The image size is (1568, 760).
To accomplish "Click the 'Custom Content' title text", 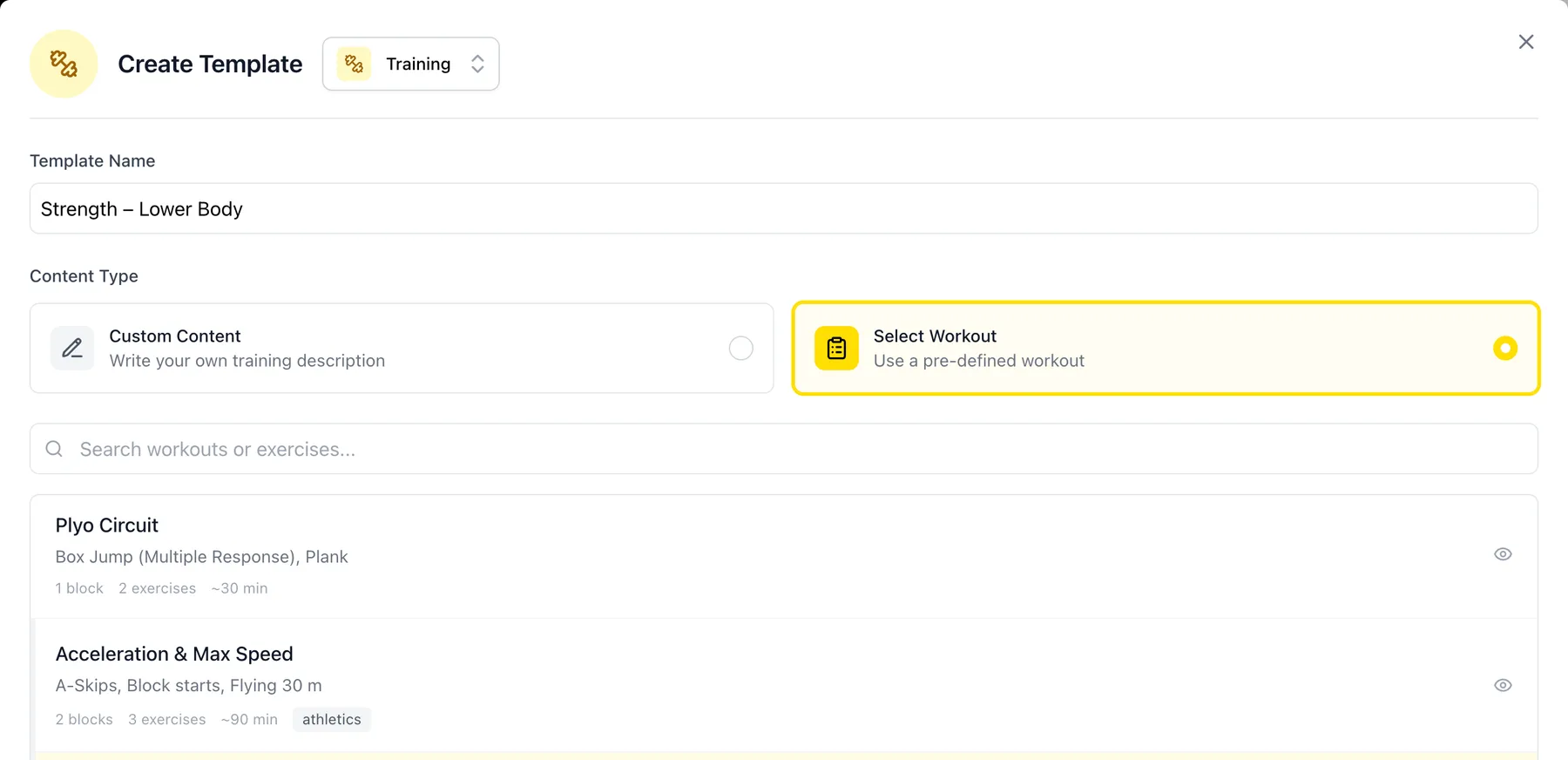I will coord(175,336).
